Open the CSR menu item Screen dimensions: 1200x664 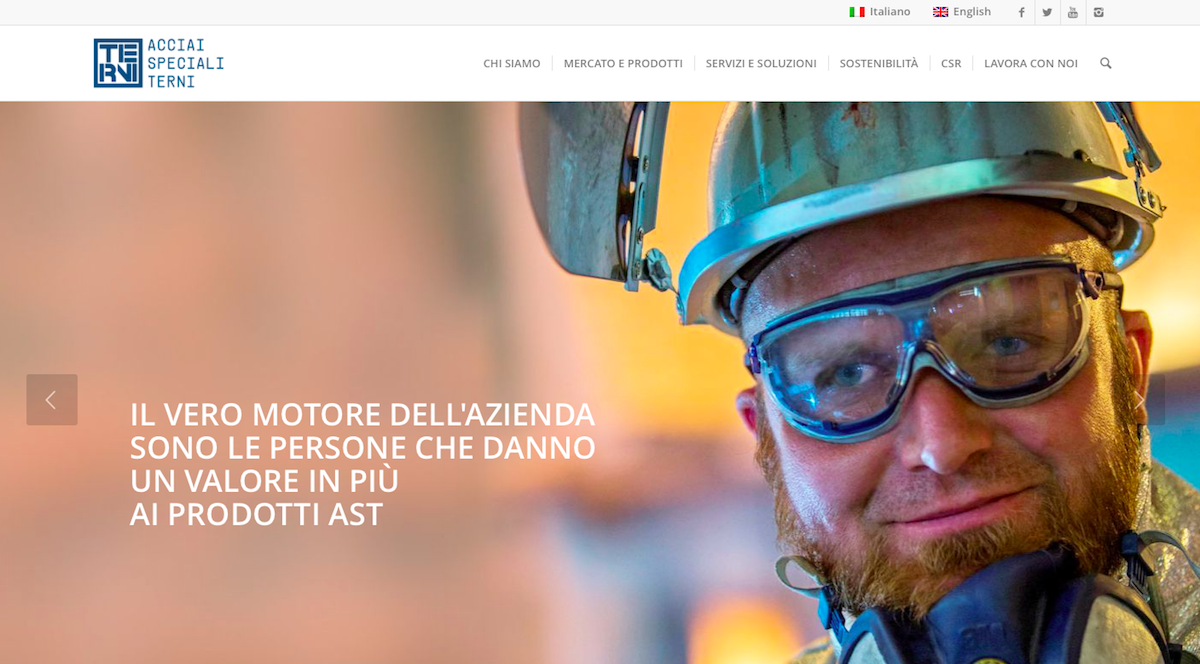(x=951, y=63)
